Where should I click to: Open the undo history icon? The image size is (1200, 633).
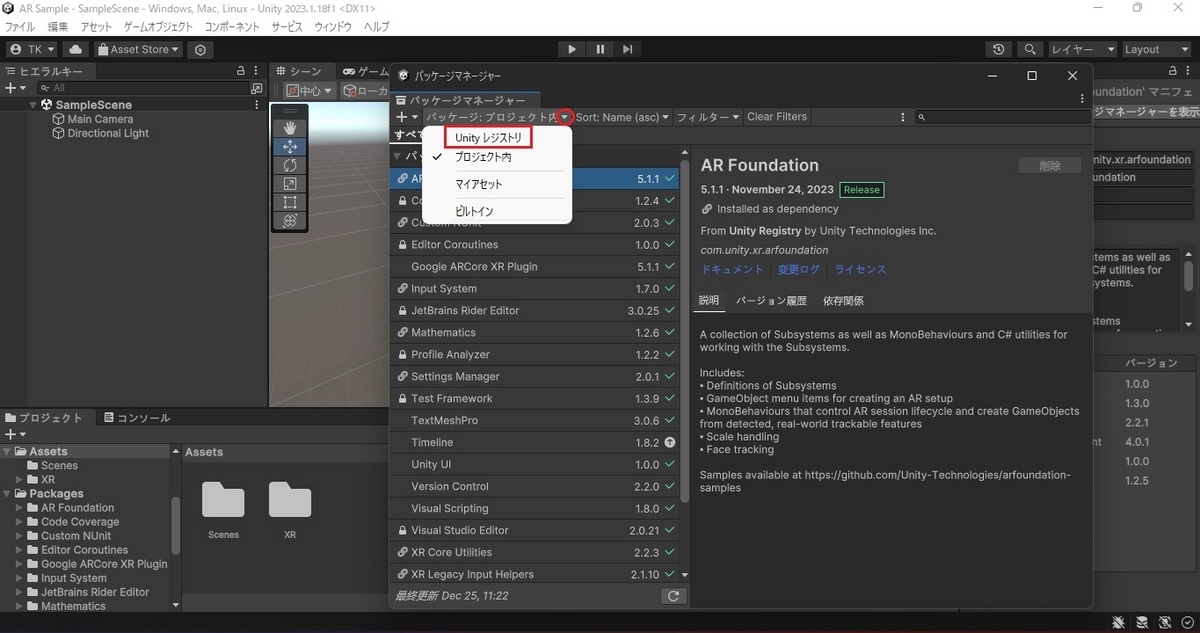[998, 49]
